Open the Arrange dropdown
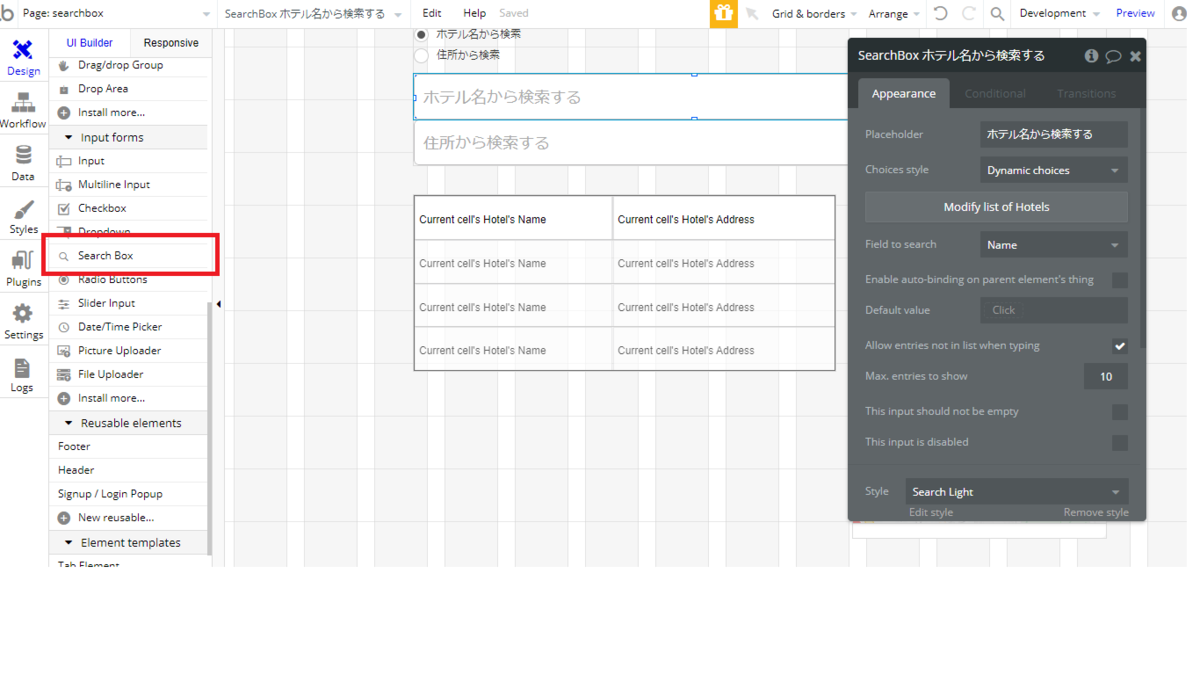The width and height of the screenshot is (1200, 675). pos(894,14)
